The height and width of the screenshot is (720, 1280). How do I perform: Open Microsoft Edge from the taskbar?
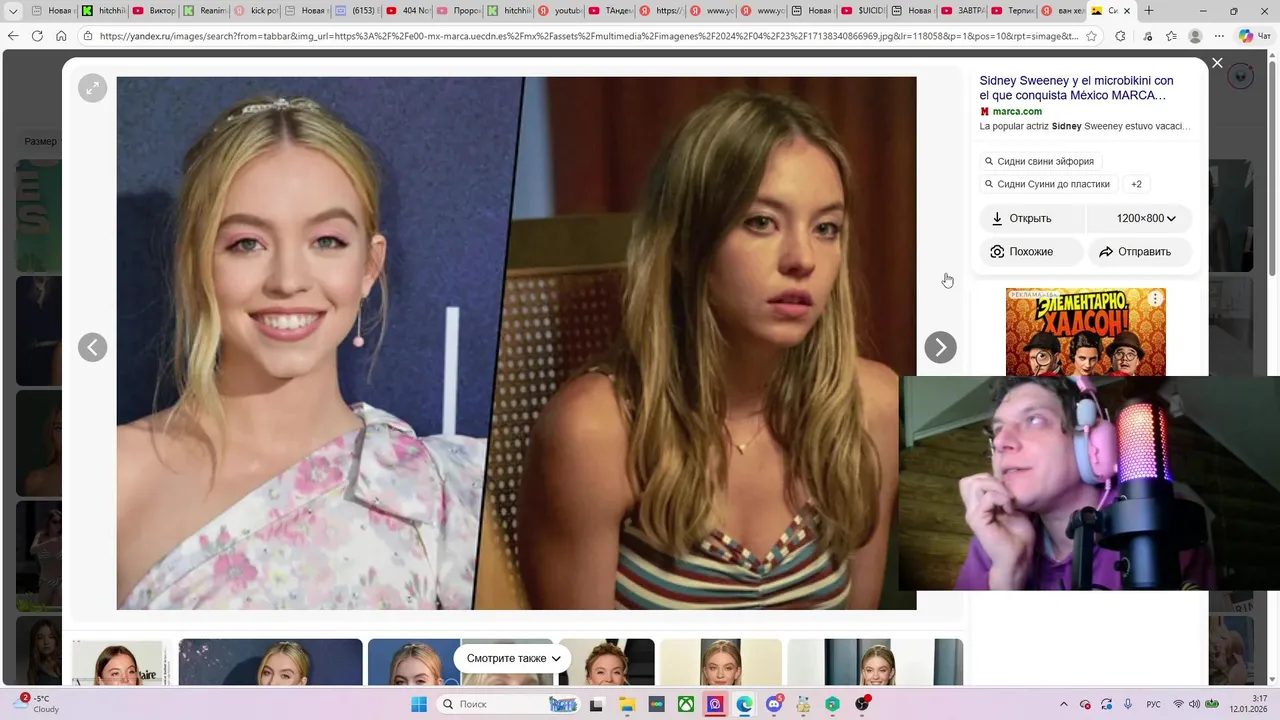(x=744, y=704)
